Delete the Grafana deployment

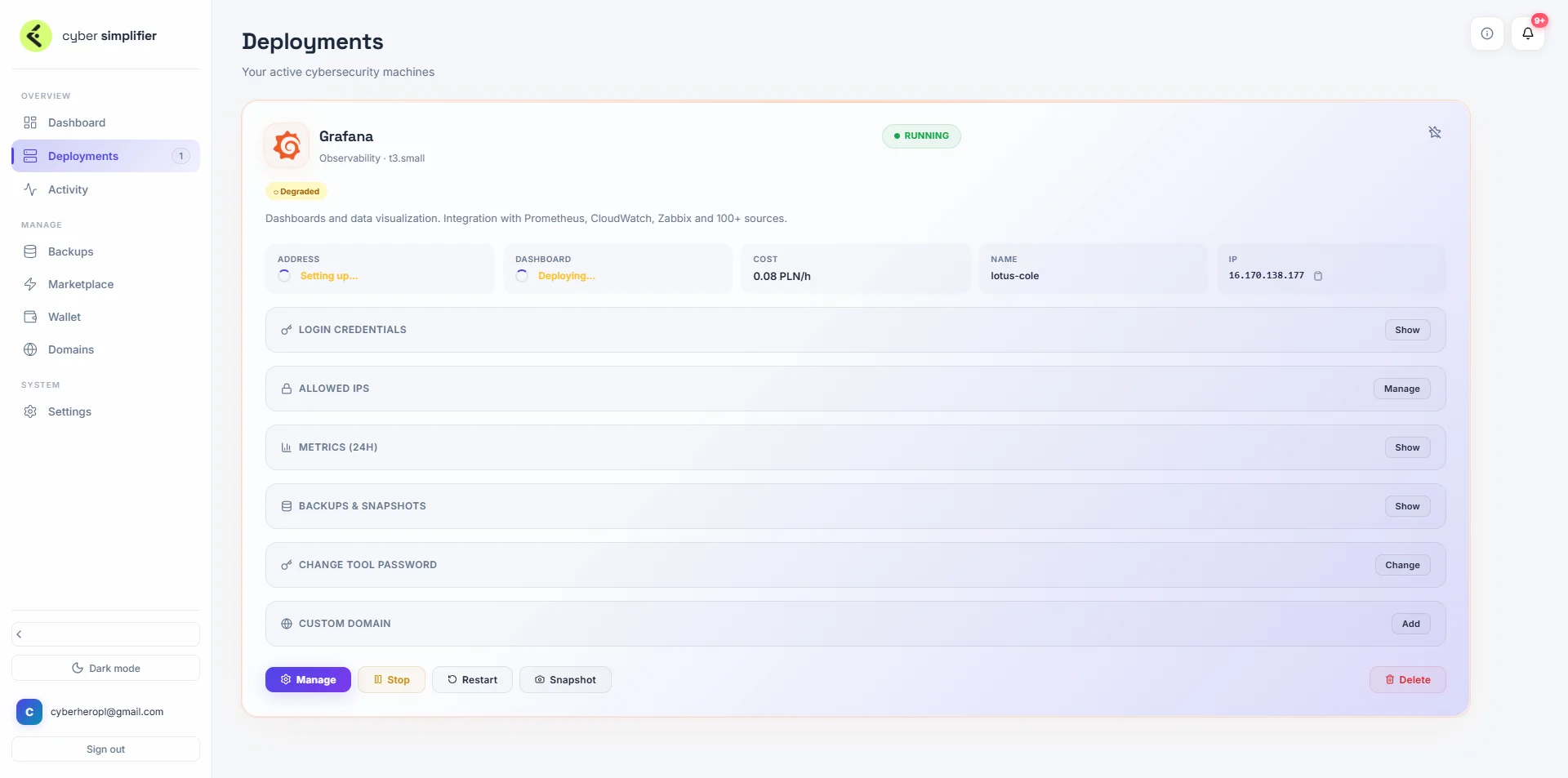[x=1407, y=680]
